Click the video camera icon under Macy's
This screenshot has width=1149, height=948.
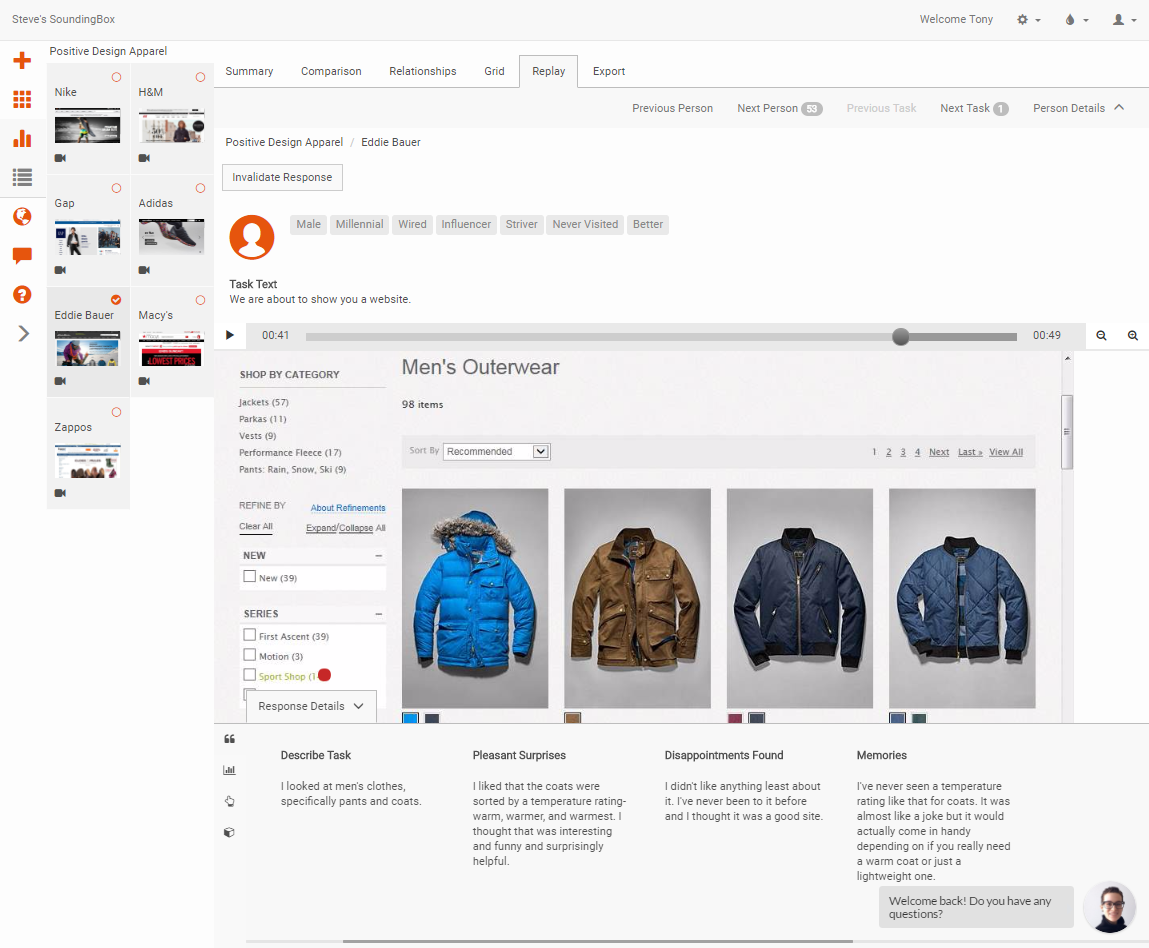click(144, 381)
